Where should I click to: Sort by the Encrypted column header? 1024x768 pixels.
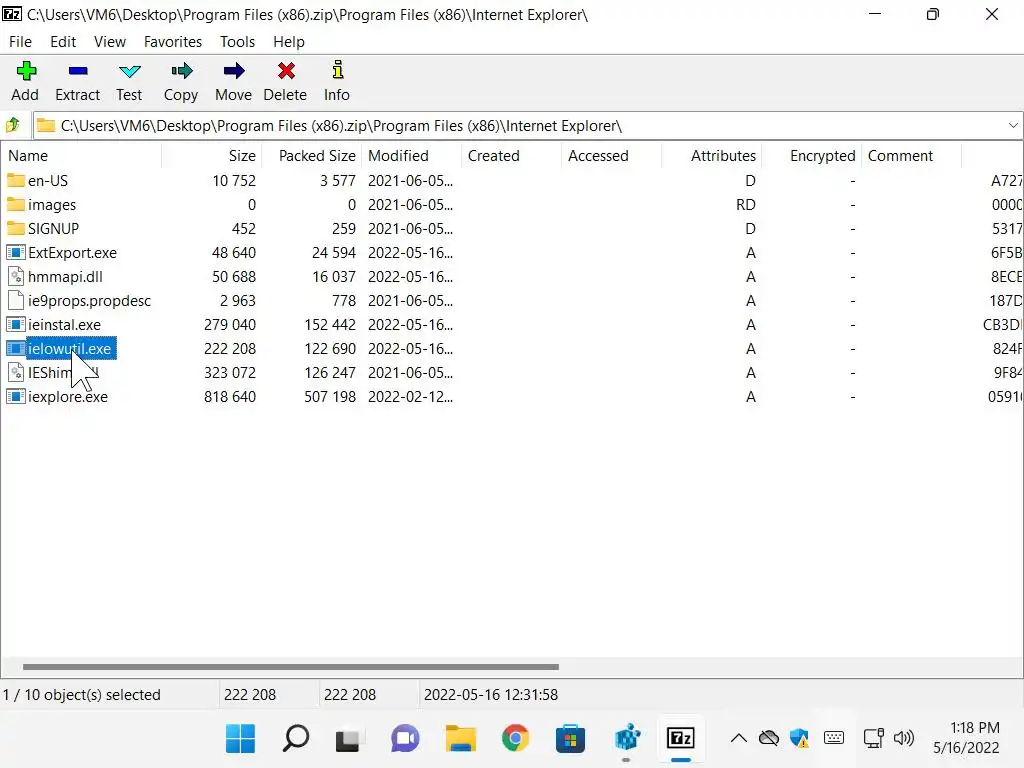click(812, 155)
